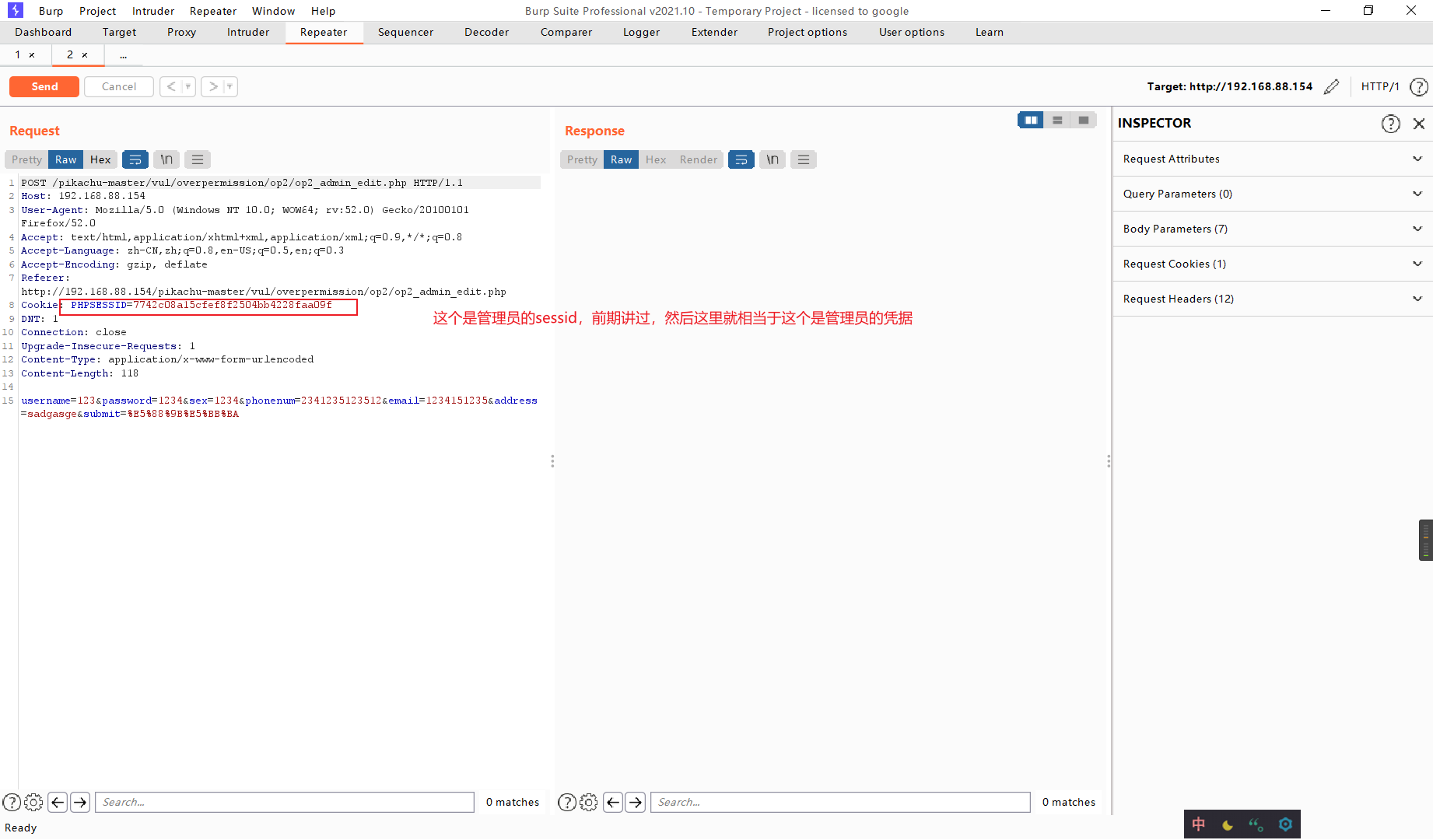Switch Response view to Render

coord(699,159)
